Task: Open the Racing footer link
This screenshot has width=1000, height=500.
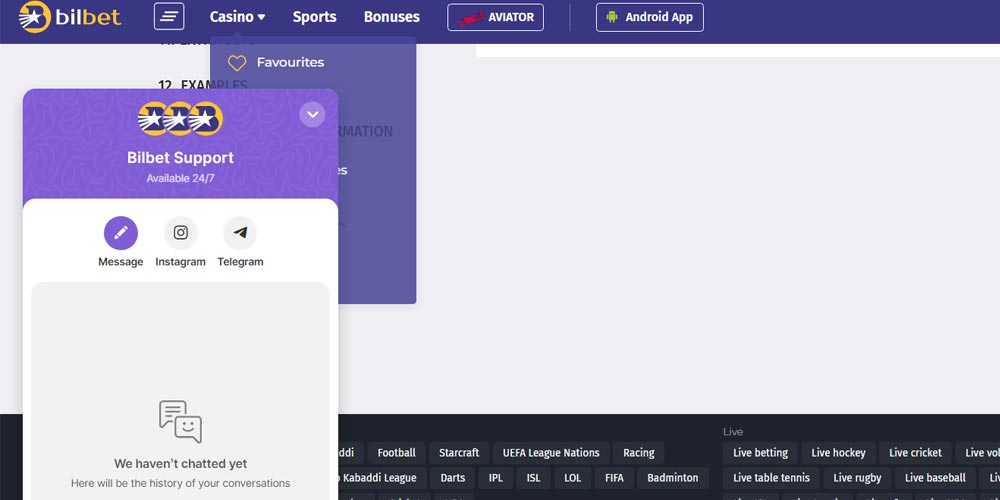Action: coord(638,453)
